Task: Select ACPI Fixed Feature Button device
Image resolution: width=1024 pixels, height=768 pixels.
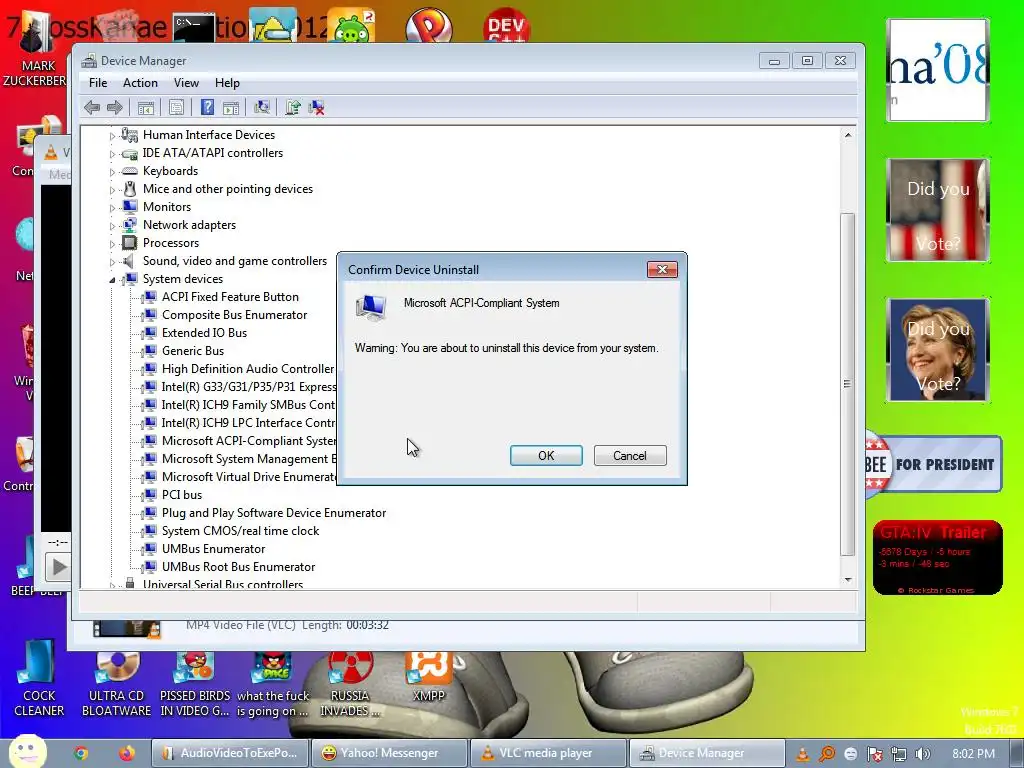Action: [230, 297]
